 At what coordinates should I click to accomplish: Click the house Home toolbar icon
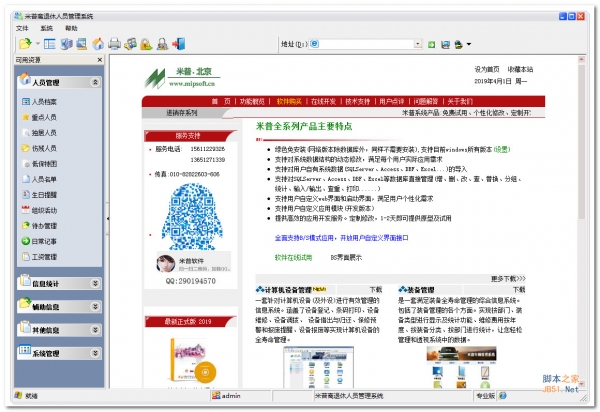tap(98, 44)
